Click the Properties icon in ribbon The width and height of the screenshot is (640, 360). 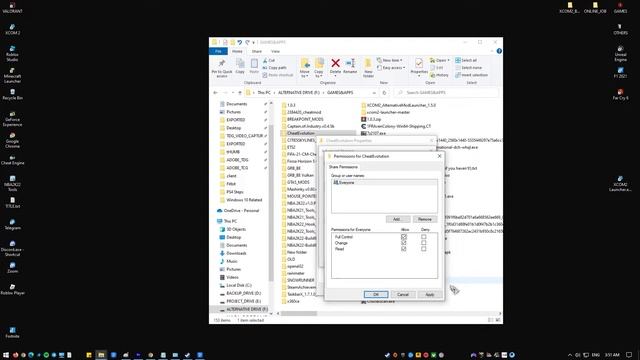click(419, 63)
